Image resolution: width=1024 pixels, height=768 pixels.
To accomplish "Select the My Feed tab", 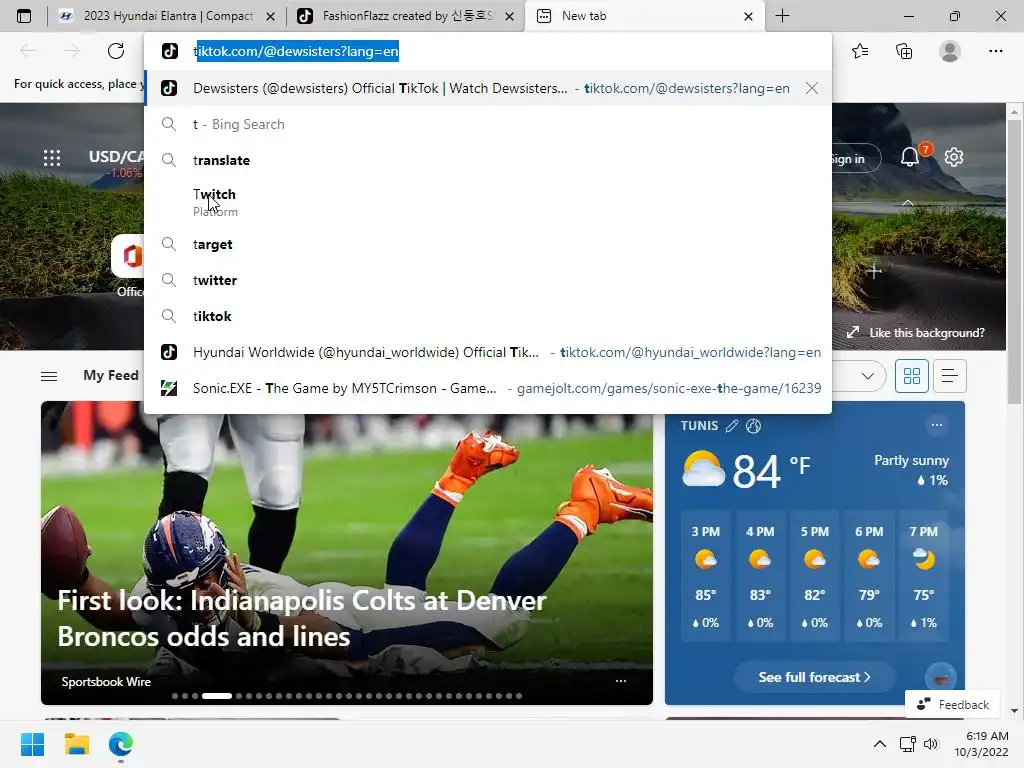I will coord(110,375).
